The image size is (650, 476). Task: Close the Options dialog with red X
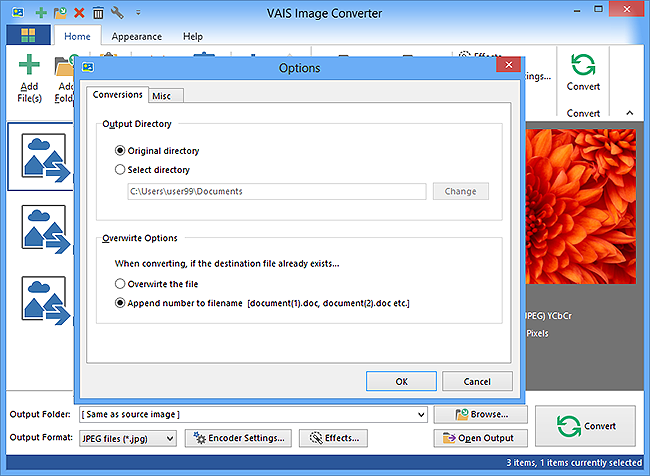[x=508, y=65]
